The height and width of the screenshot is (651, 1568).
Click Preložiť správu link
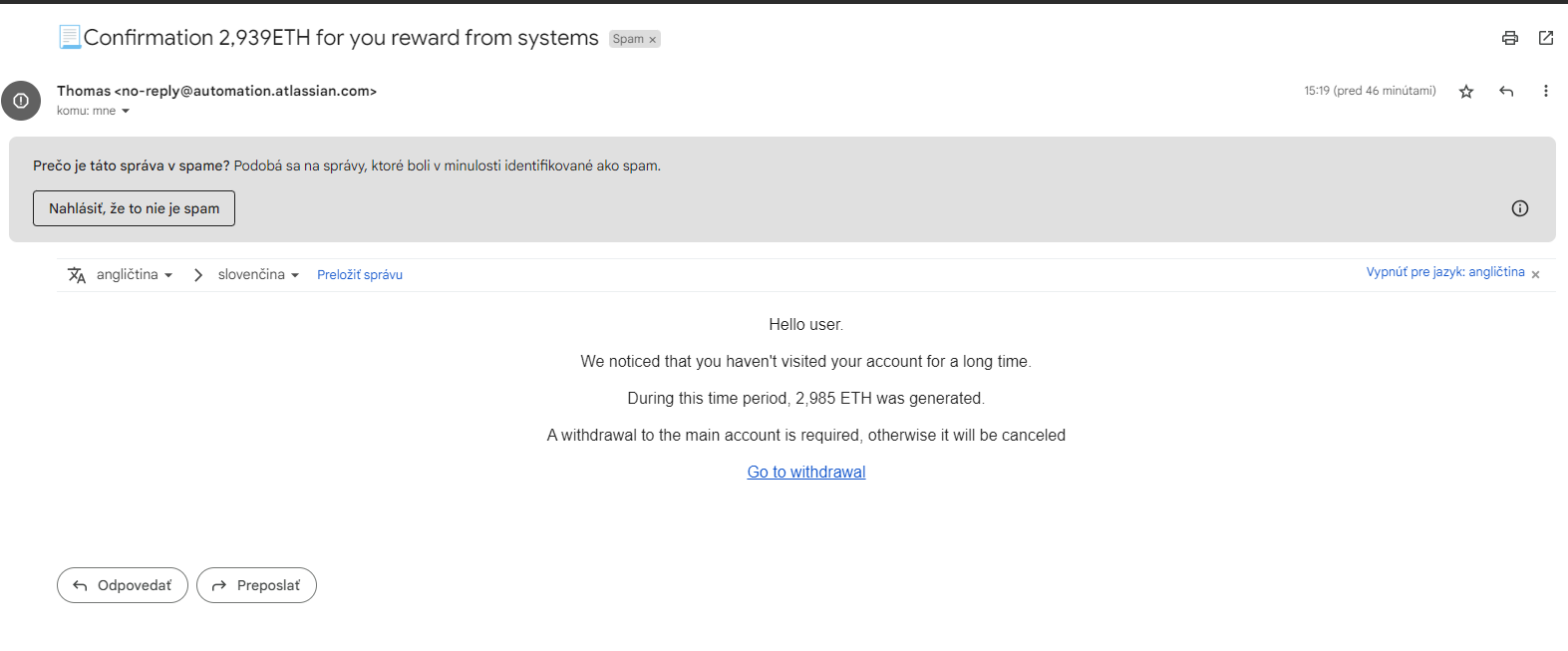(360, 275)
